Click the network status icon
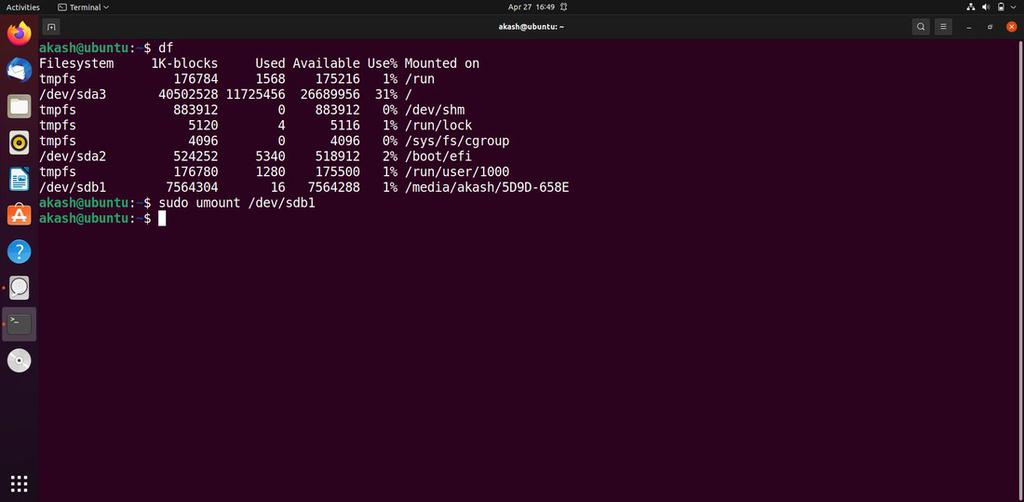Image resolution: width=1024 pixels, height=502 pixels. 971,7
